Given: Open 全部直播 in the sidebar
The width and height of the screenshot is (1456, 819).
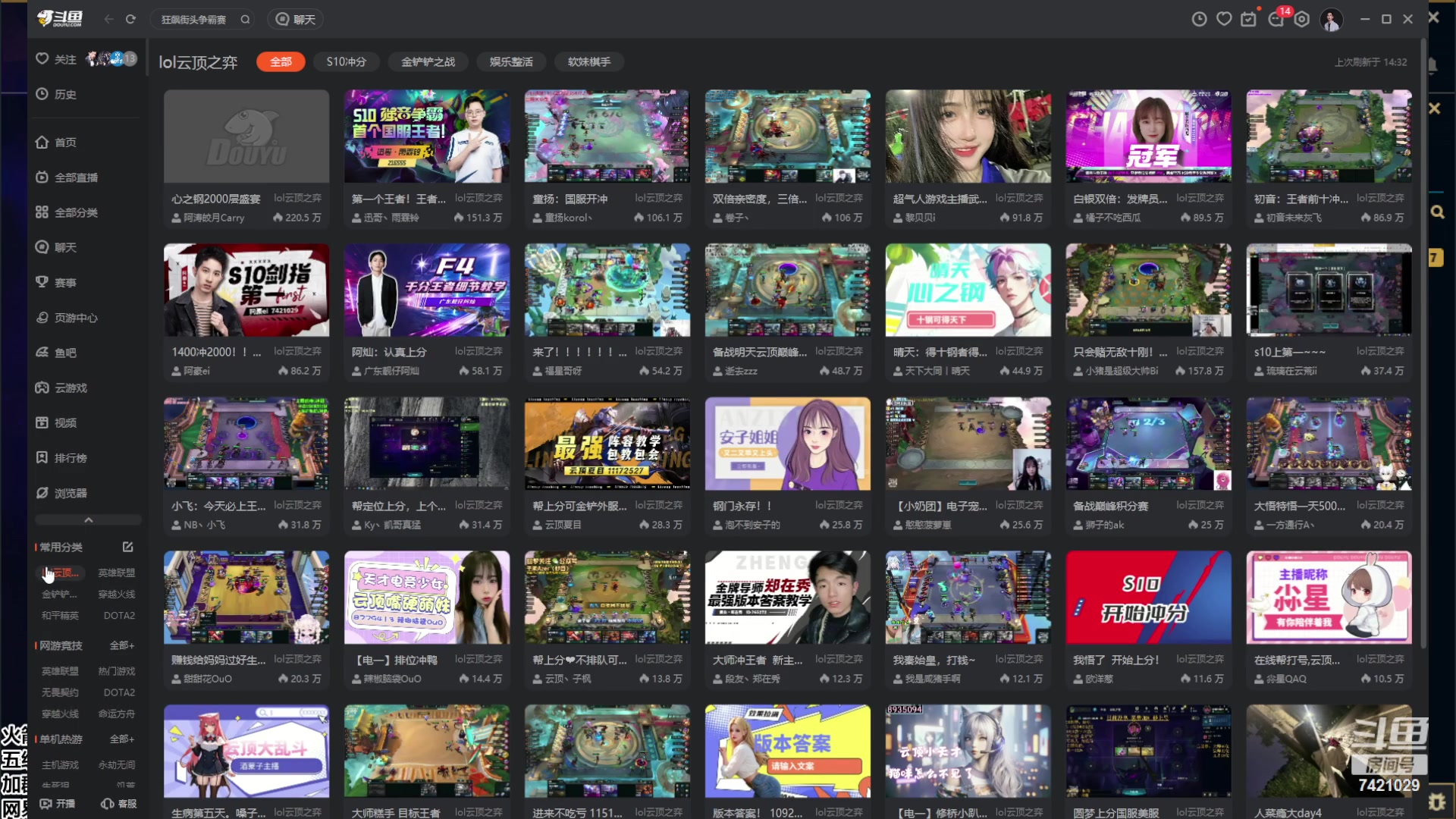Looking at the screenshot, I should click(x=67, y=177).
